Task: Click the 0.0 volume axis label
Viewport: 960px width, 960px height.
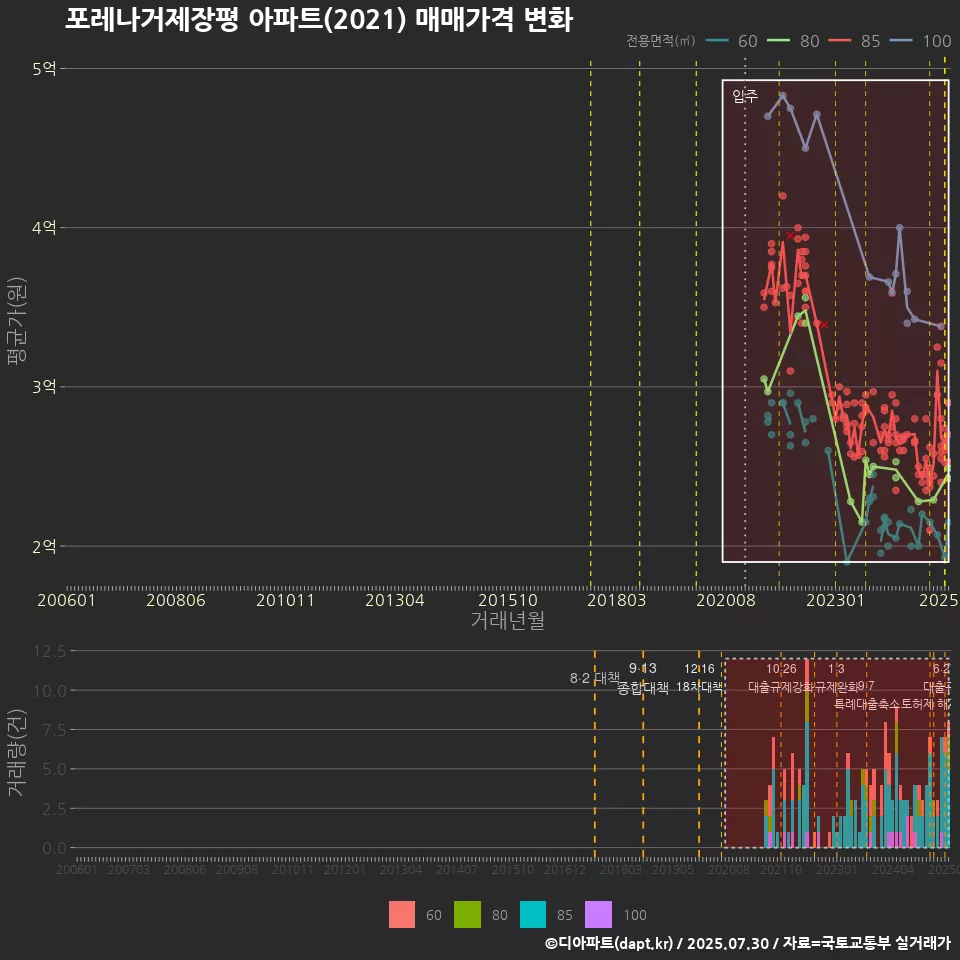Action: (54, 849)
